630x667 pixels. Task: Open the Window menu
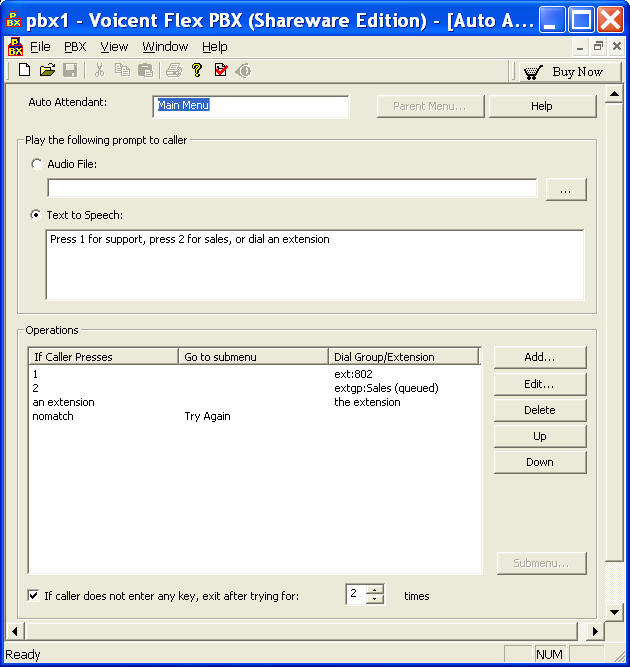[165, 47]
